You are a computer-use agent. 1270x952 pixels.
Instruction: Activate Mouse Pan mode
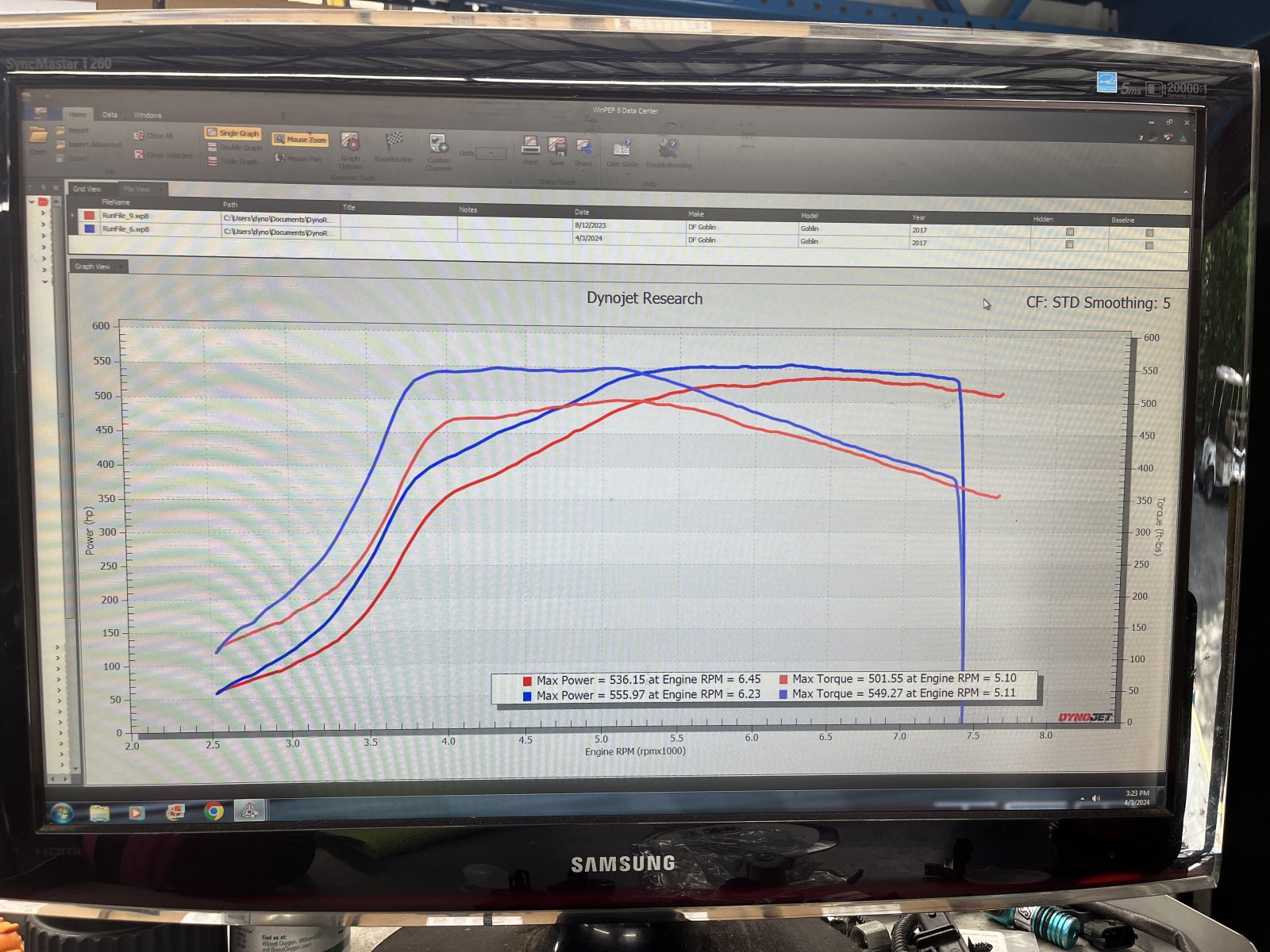[x=298, y=159]
